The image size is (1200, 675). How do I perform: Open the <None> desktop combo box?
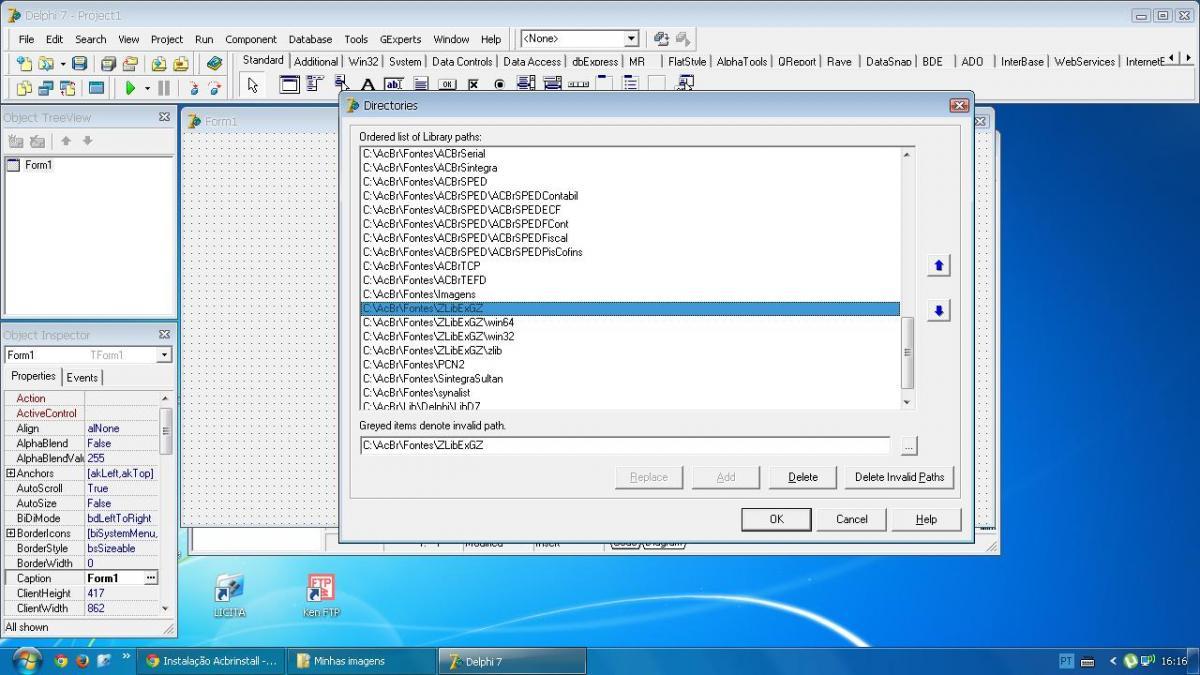(631, 39)
